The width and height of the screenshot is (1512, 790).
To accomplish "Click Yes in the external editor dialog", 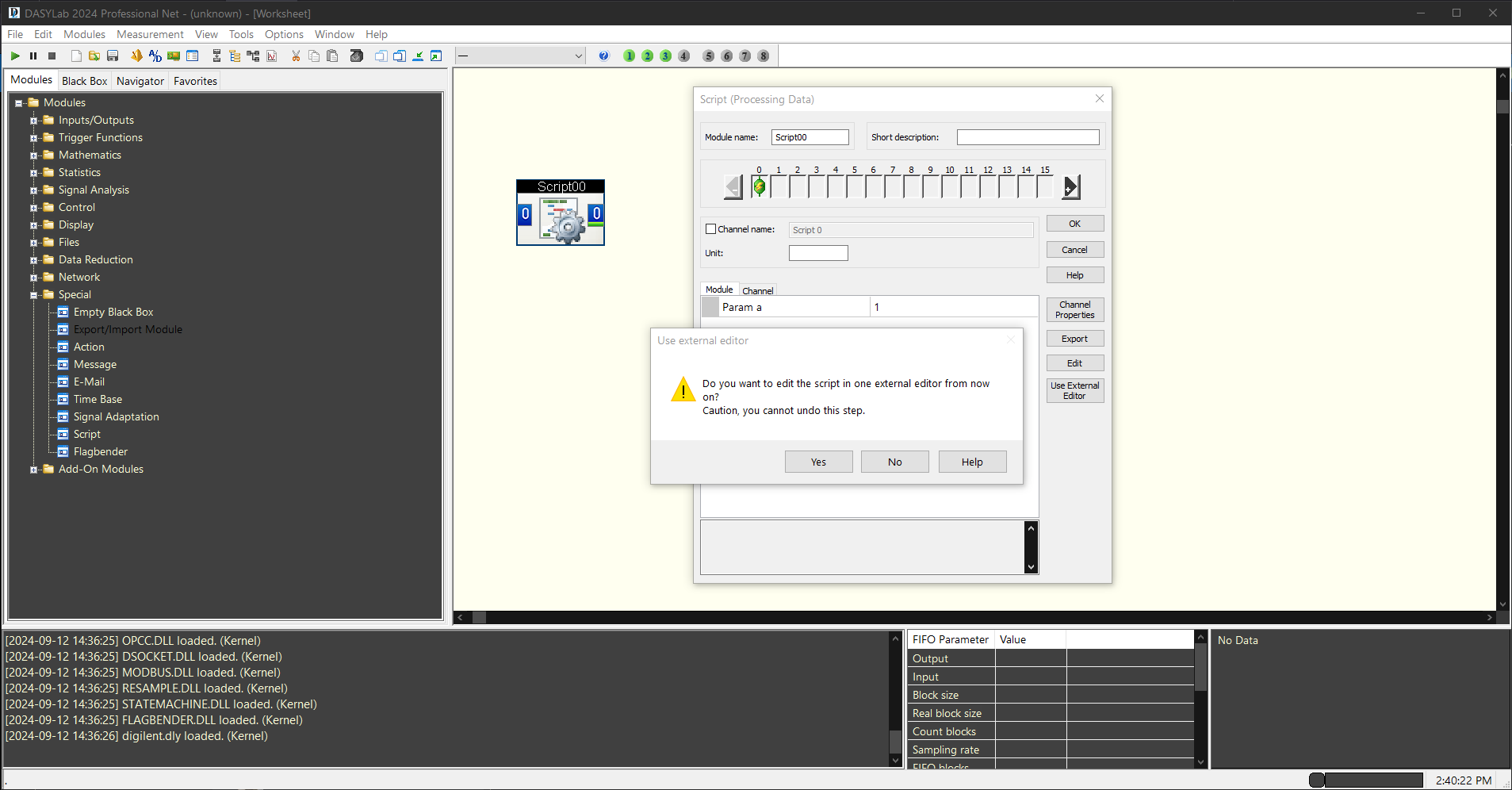I will pos(817,461).
